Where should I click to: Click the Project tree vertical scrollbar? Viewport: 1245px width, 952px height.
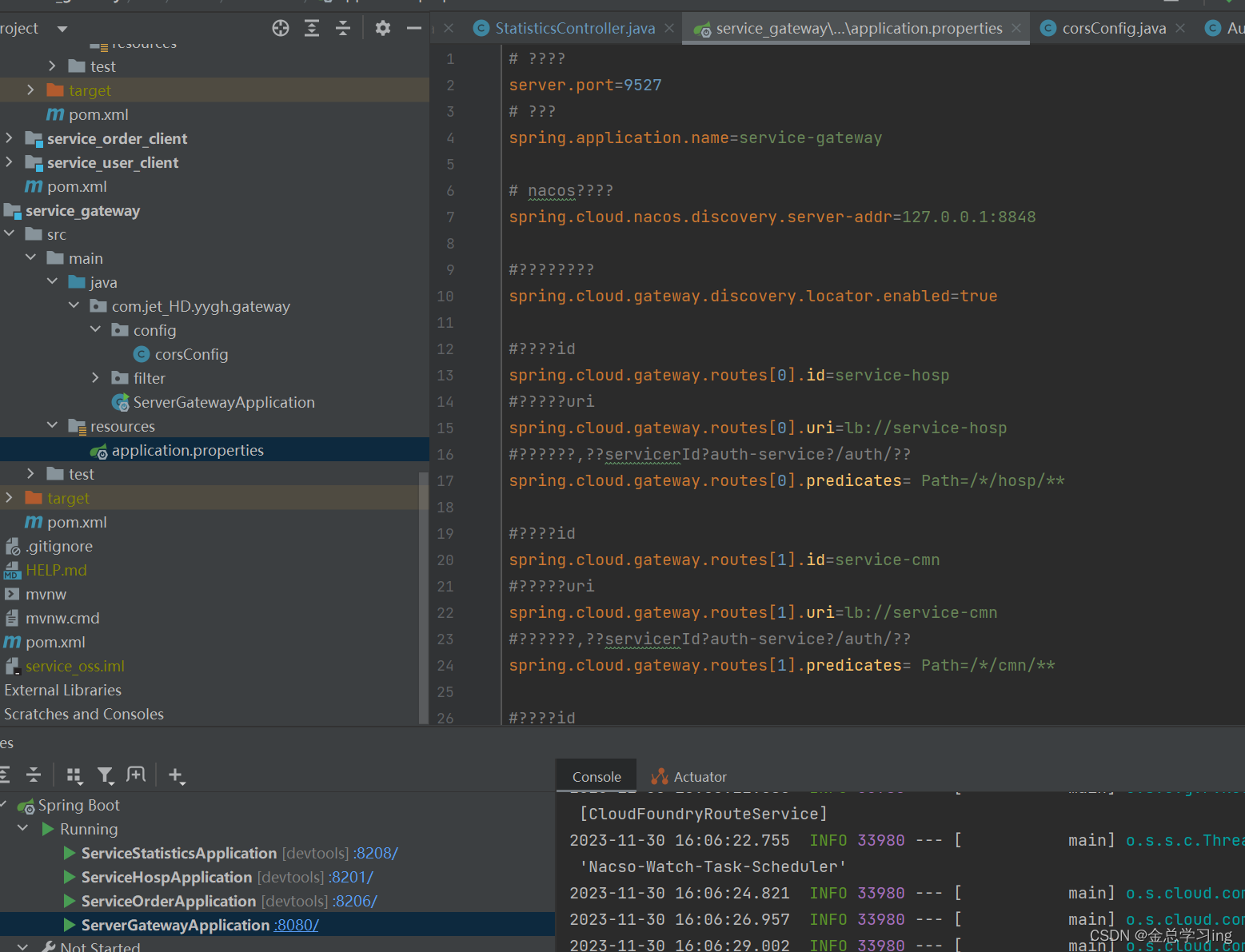(x=424, y=598)
